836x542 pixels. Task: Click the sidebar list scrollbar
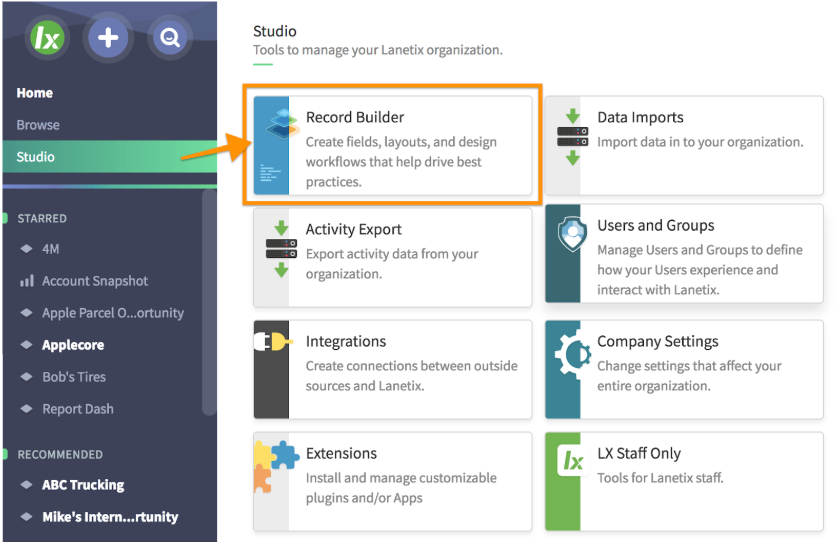point(209,302)
